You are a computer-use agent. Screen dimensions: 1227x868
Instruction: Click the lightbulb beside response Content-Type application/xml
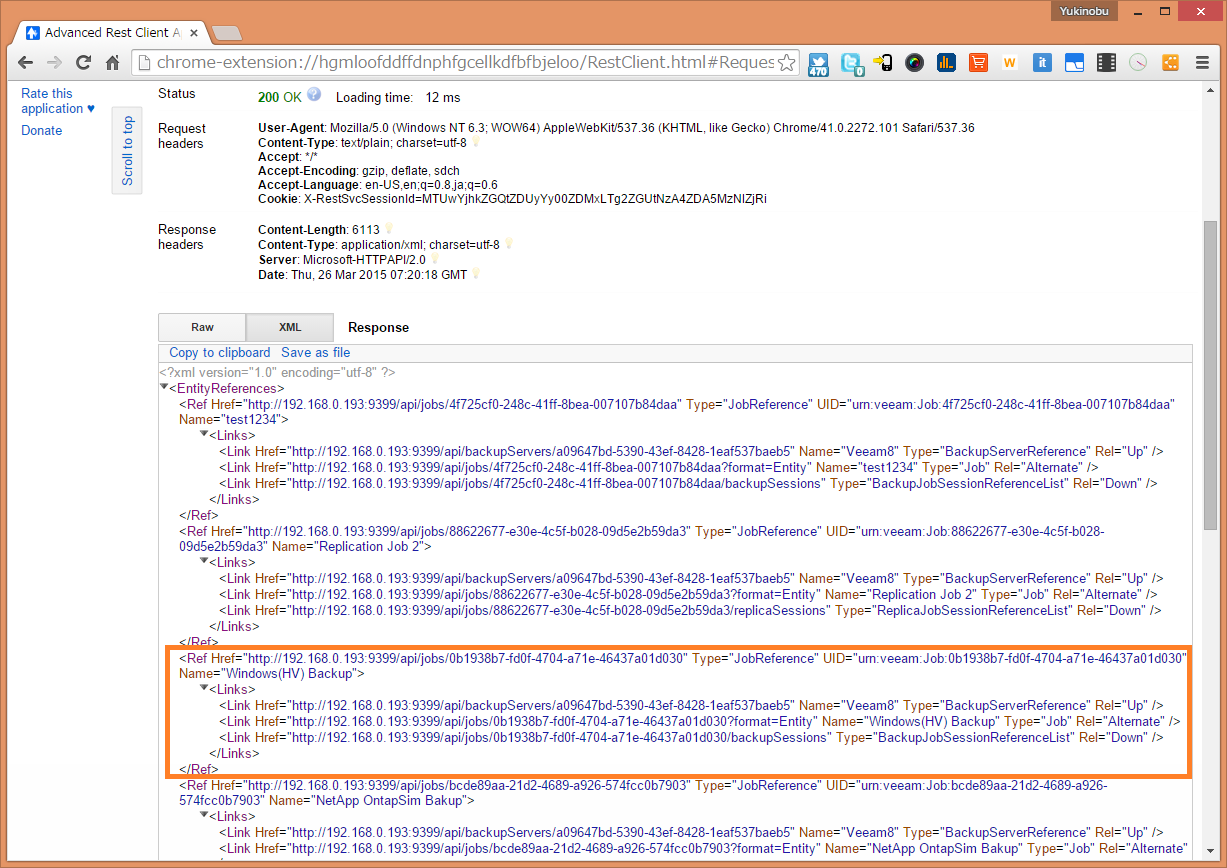coord(508,244)
